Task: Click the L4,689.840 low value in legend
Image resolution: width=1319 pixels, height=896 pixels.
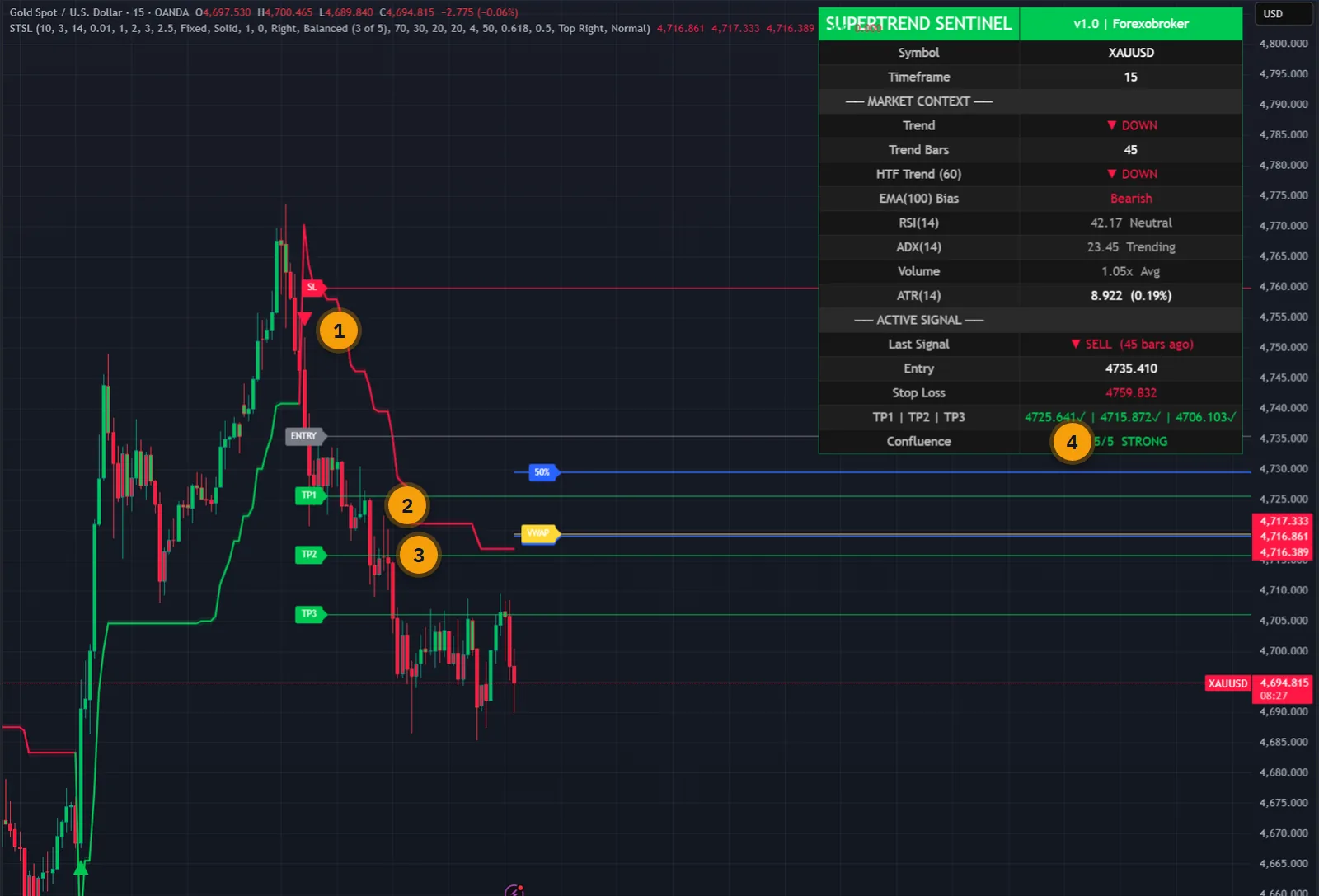Action: 346,12
